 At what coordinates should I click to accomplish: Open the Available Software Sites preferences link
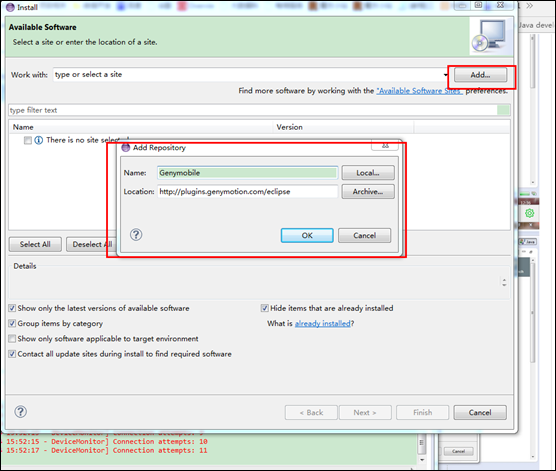[419, 91]
